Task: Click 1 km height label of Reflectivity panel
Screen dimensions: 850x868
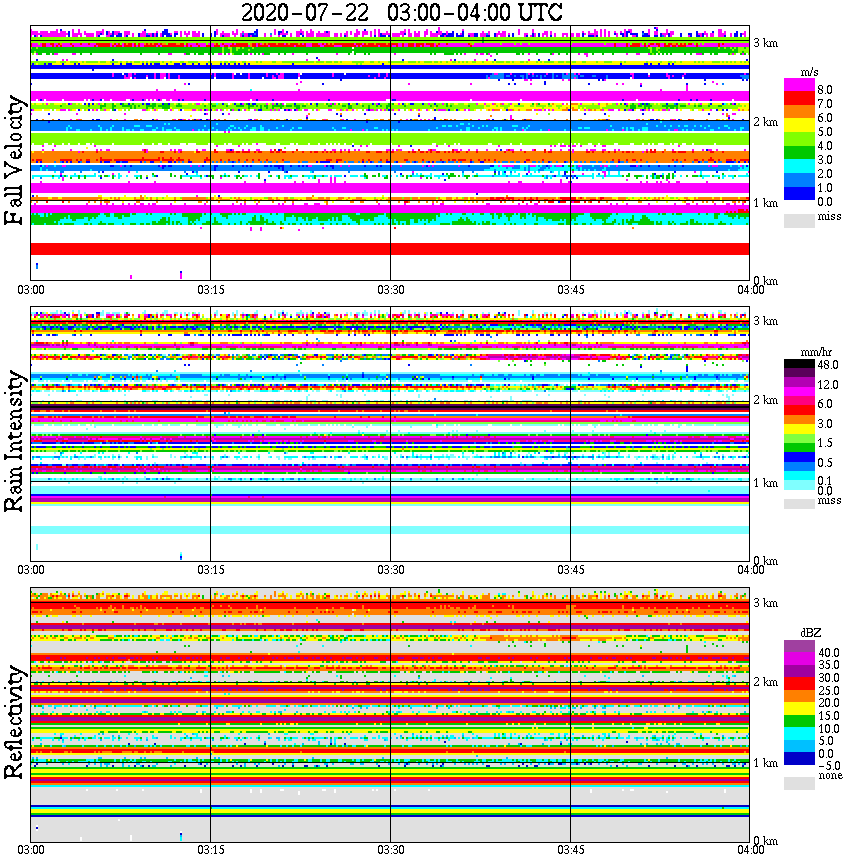Action: tap(766, 763)
